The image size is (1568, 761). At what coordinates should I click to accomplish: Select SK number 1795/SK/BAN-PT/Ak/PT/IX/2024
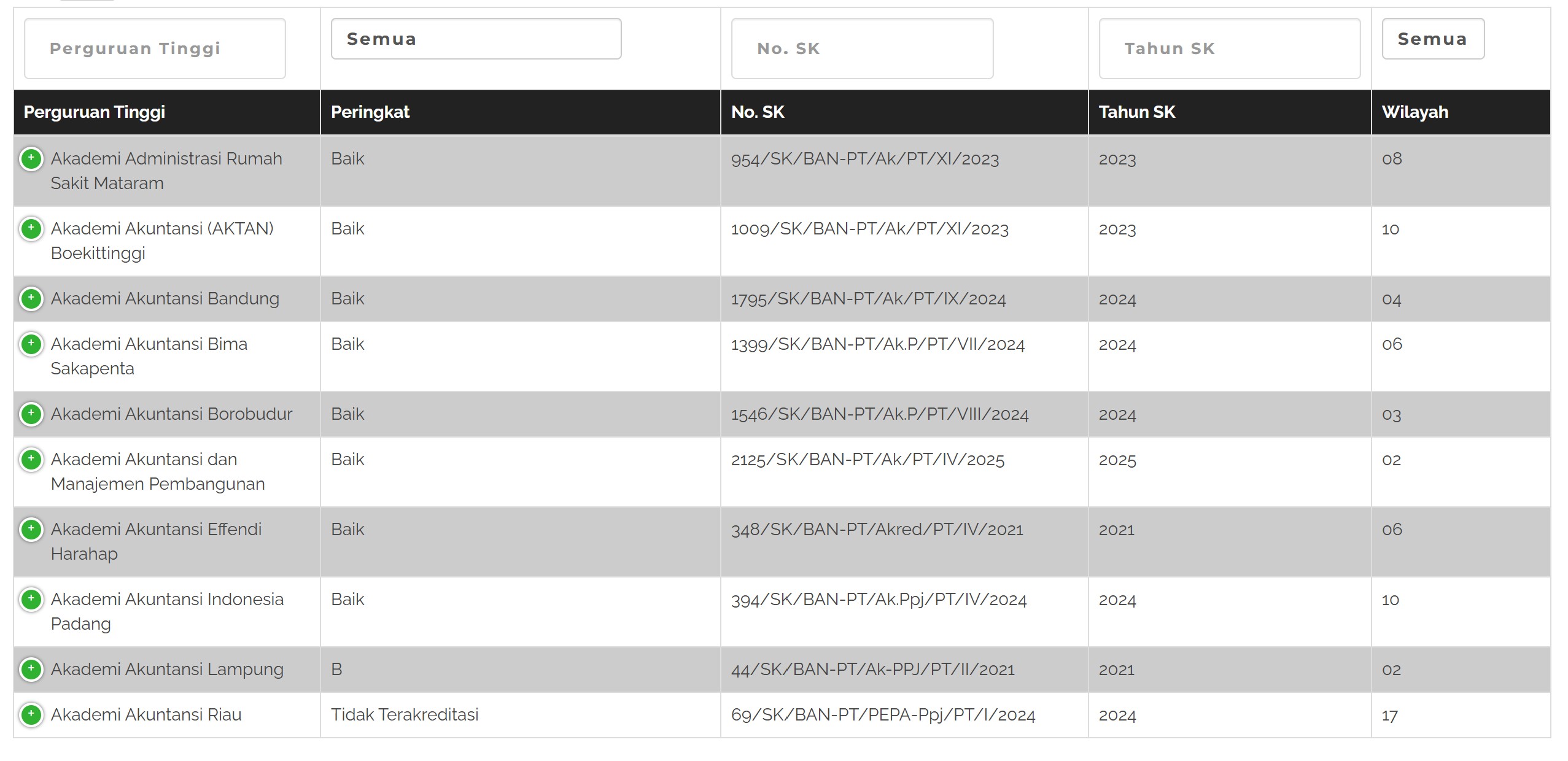pyautogui.click(x=869, y=299)
